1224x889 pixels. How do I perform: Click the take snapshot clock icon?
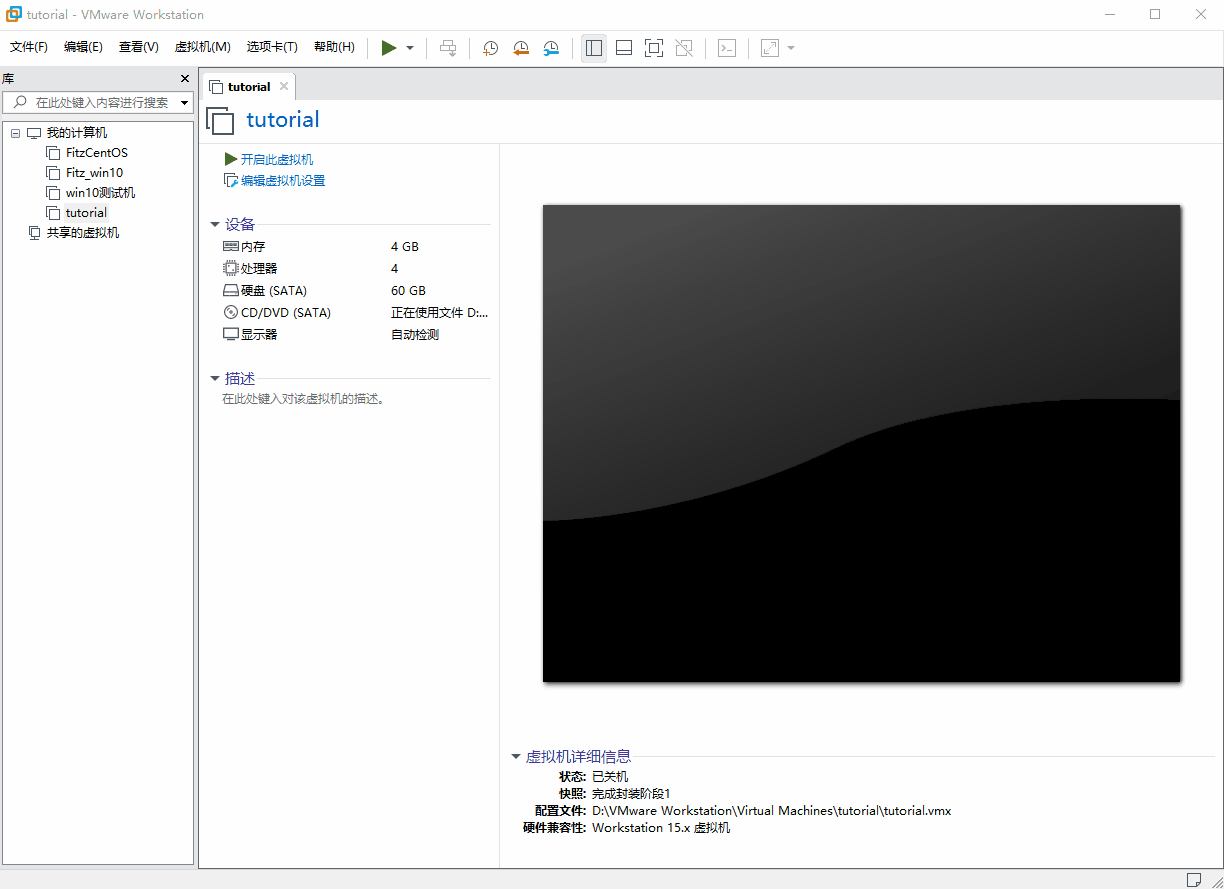pyautogui.click(x=490, y=48)
